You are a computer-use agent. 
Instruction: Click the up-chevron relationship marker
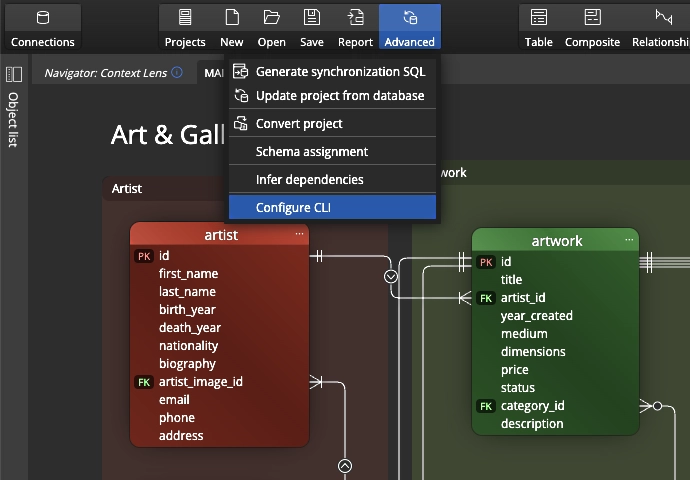tap(345, 466)
